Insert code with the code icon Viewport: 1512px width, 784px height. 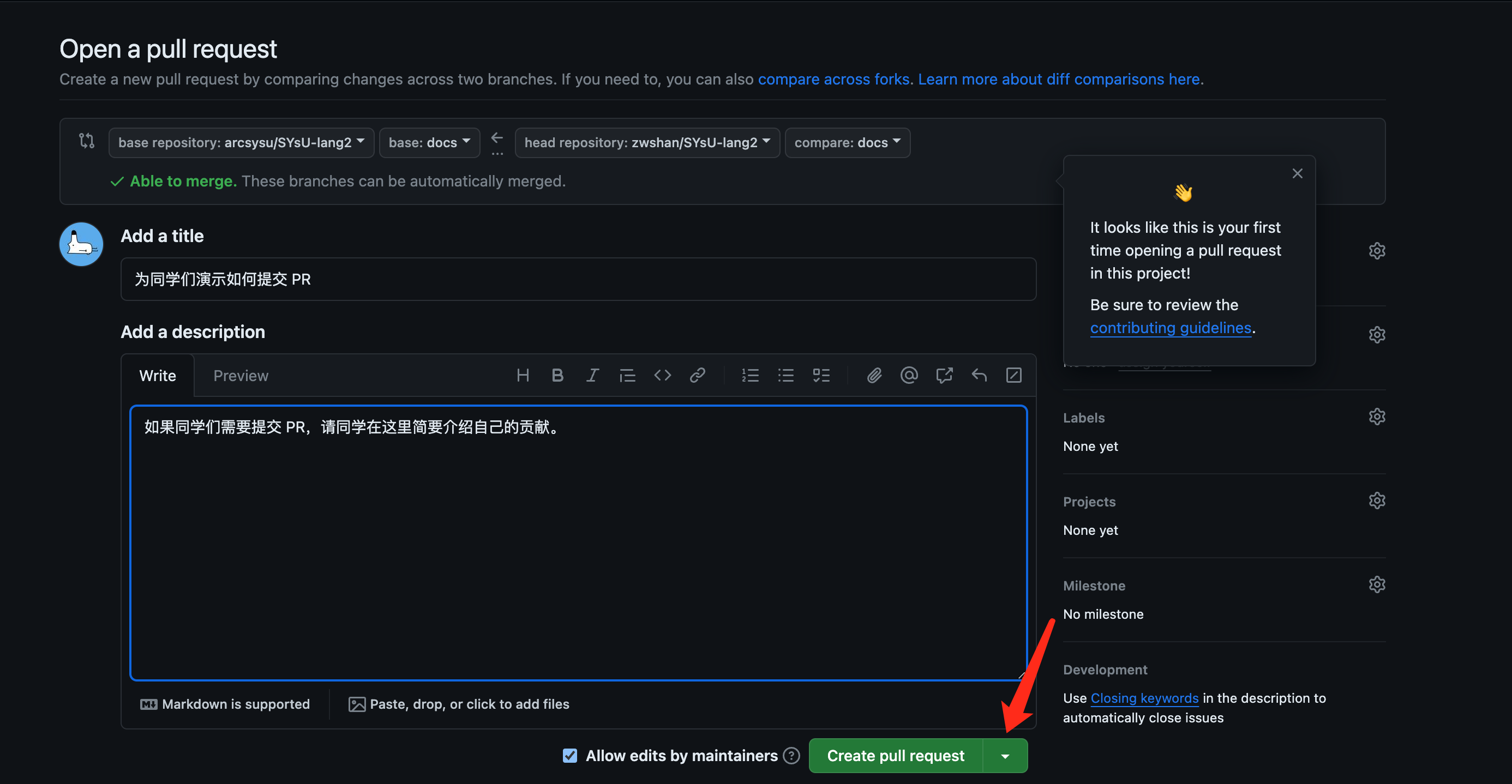click(662, 376)
